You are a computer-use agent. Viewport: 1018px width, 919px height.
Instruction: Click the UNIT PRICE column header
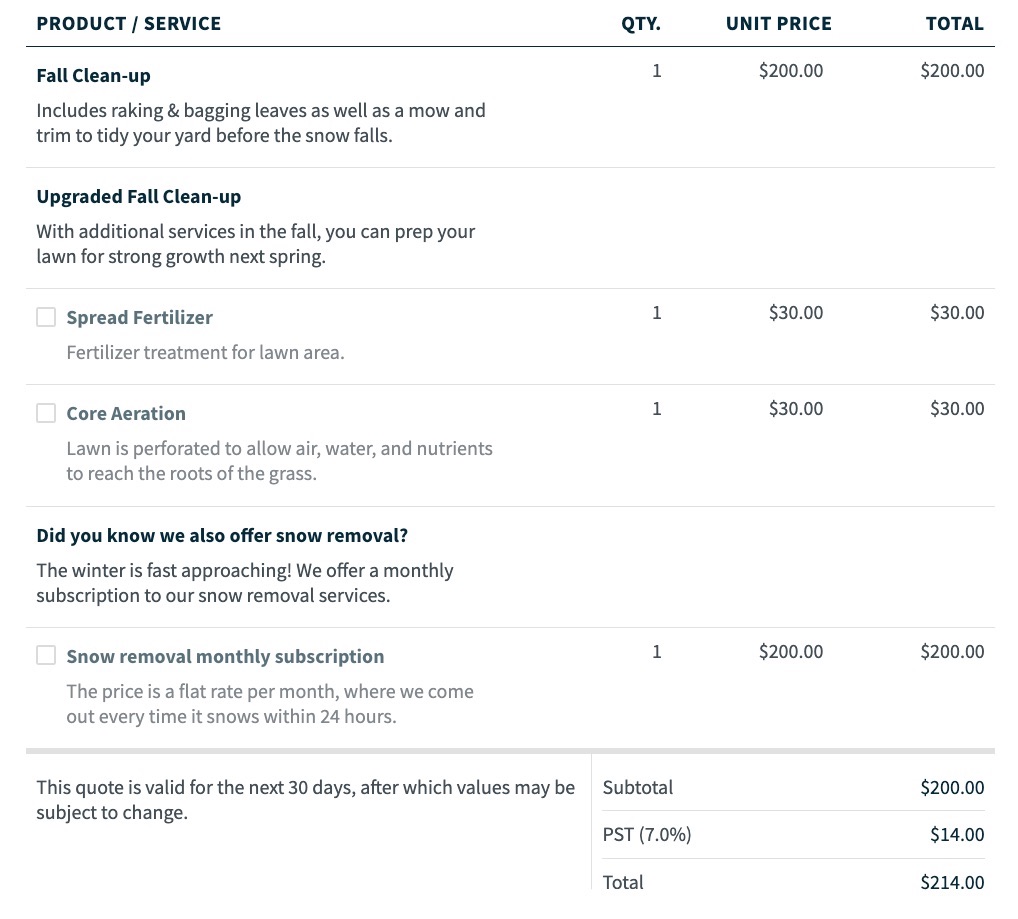[778, 23]
